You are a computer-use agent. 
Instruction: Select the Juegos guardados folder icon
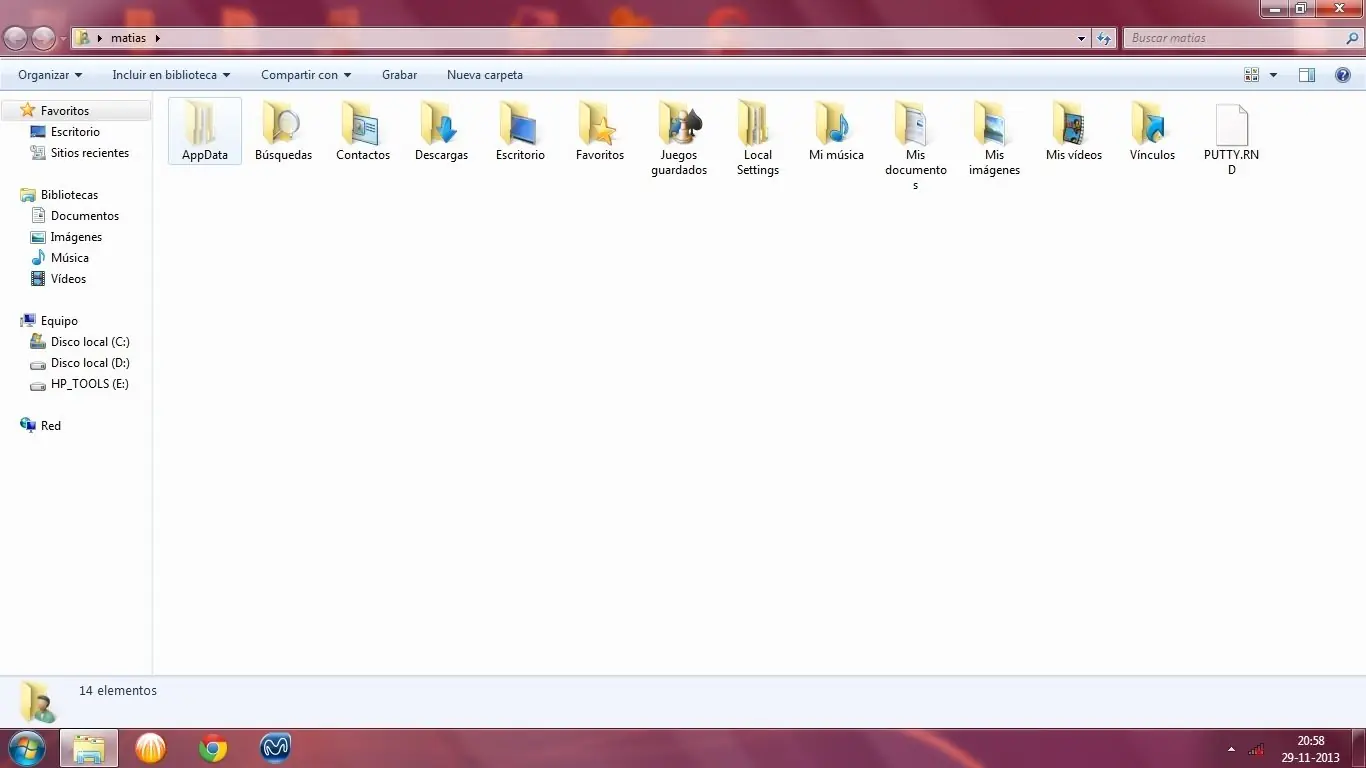pos(679,123)
